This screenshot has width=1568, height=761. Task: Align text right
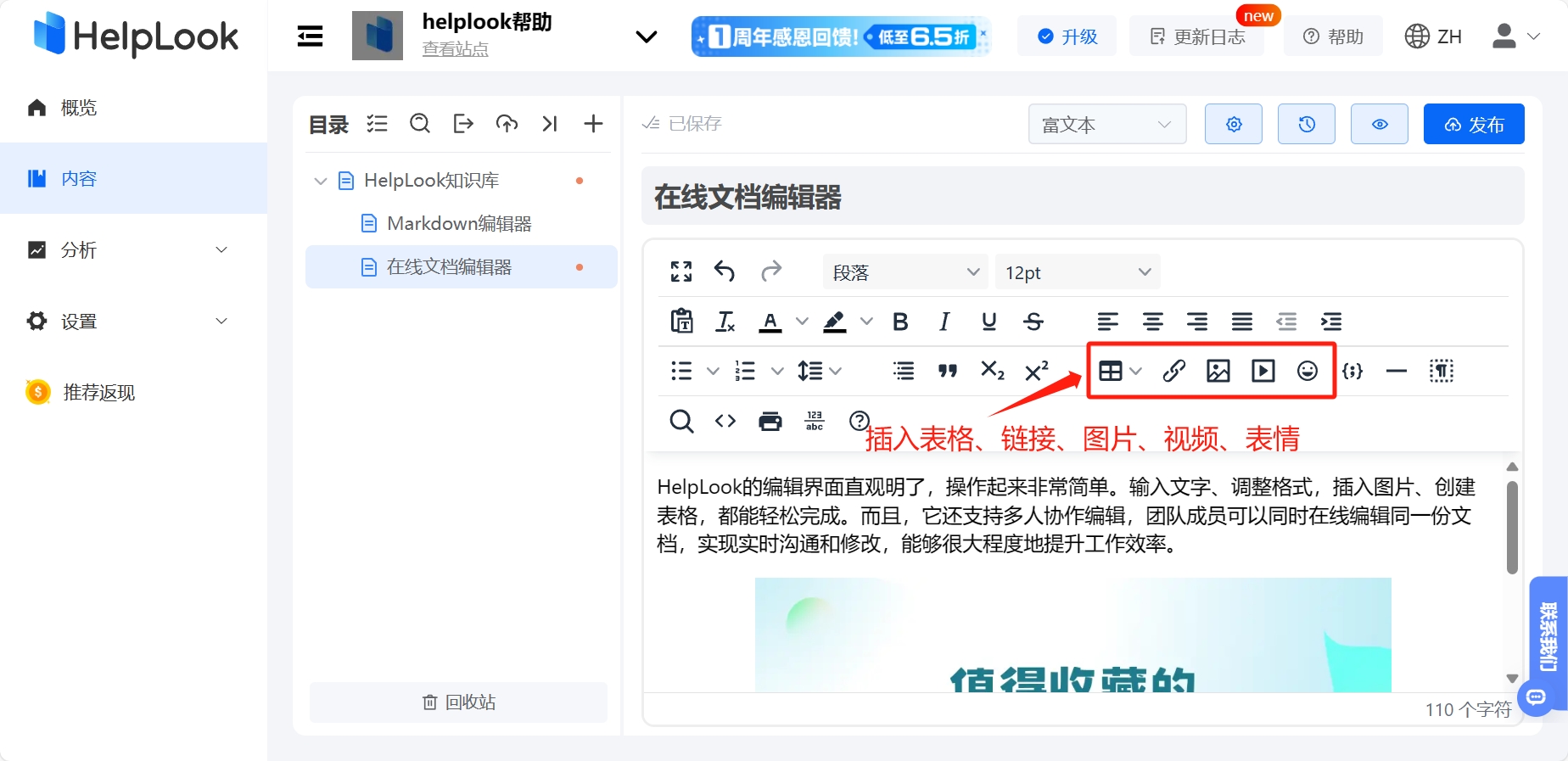pos(1197,322)
